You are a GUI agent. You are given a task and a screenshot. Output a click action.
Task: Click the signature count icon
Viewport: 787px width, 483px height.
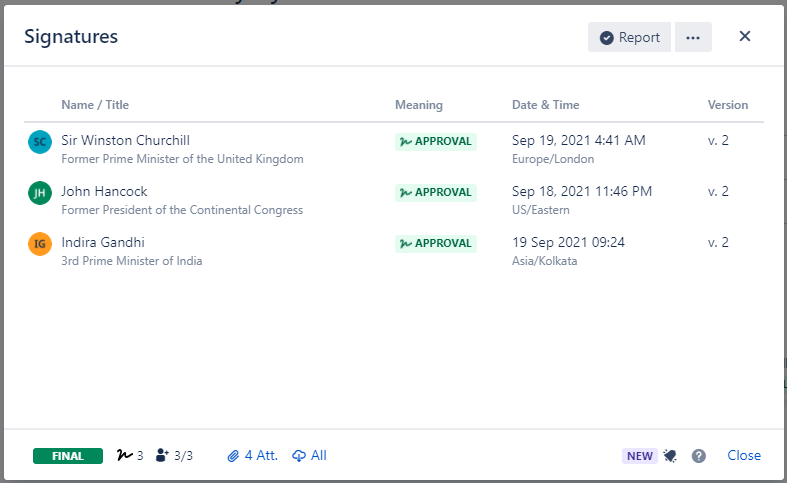tap(124, 456)
